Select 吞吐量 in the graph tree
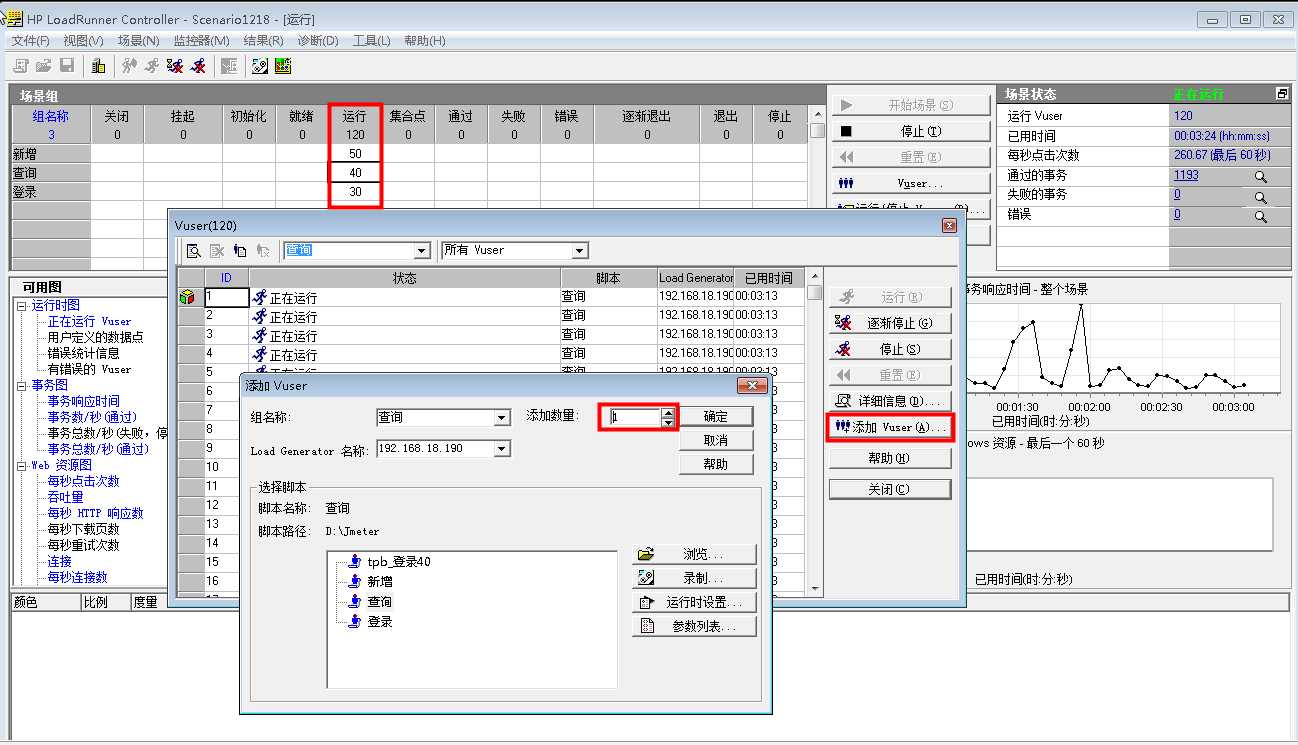Image resolution: width=1298 pixels, height=745 pixels. 65,497
